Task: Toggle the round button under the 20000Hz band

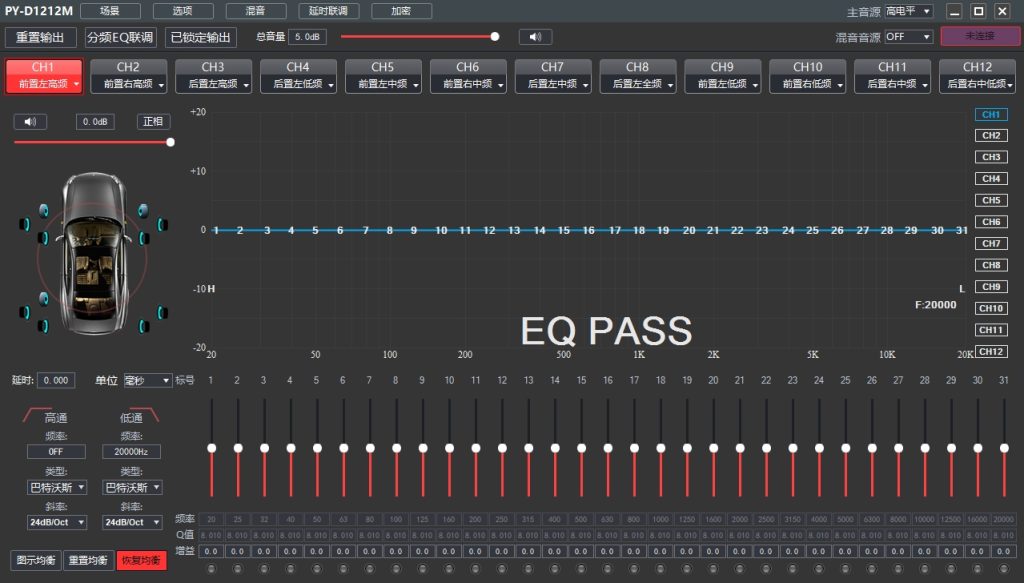Action: point(1004,569)
